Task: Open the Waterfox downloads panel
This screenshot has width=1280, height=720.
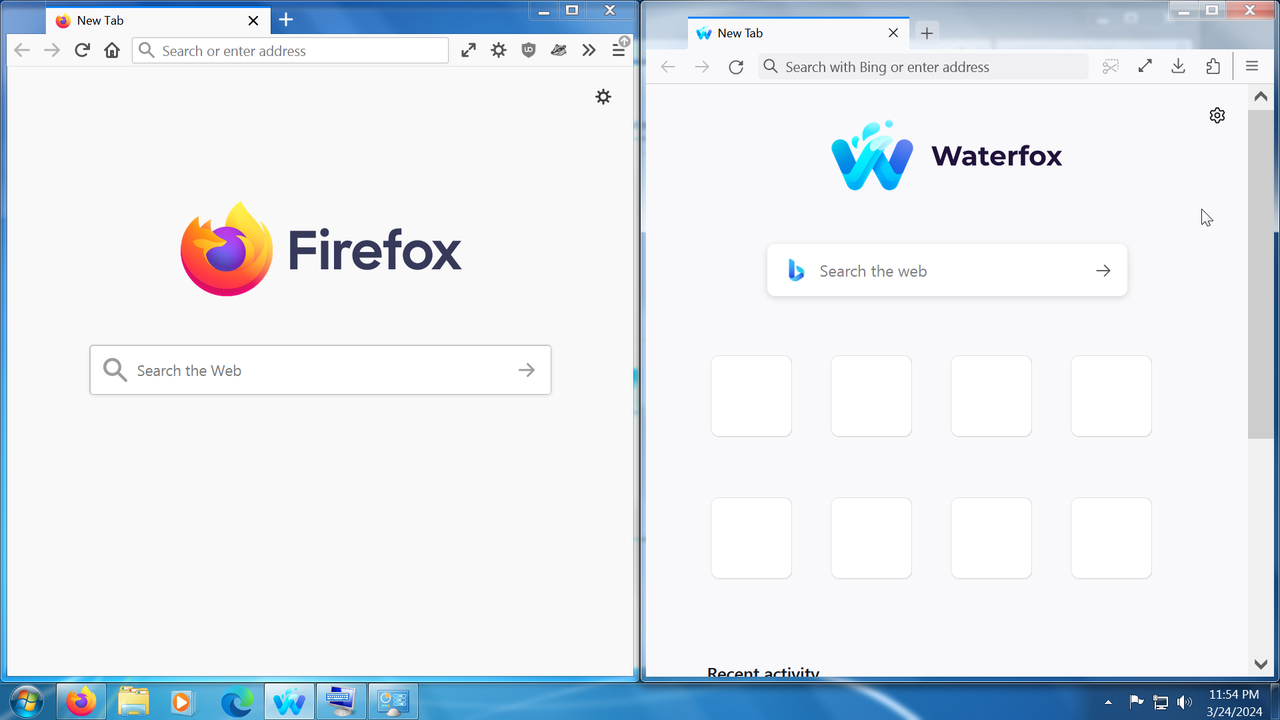Action: click(x=1178, y=66)
